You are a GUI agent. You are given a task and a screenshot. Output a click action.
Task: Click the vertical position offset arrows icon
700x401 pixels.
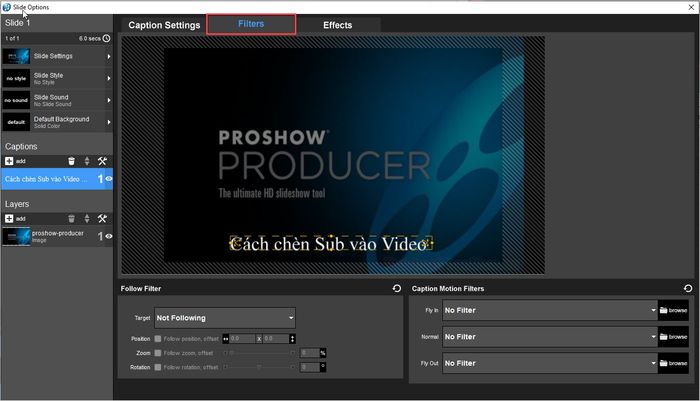tap(292, 339)
